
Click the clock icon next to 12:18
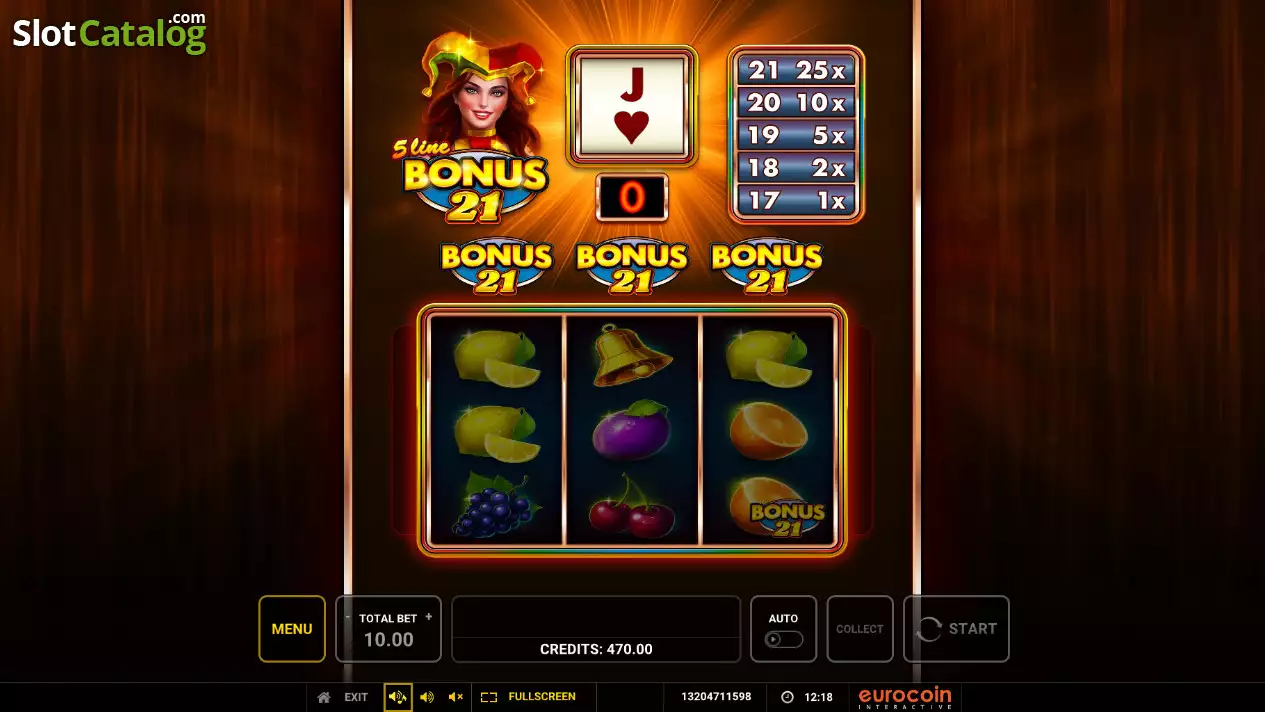click(x=787, y=697)
